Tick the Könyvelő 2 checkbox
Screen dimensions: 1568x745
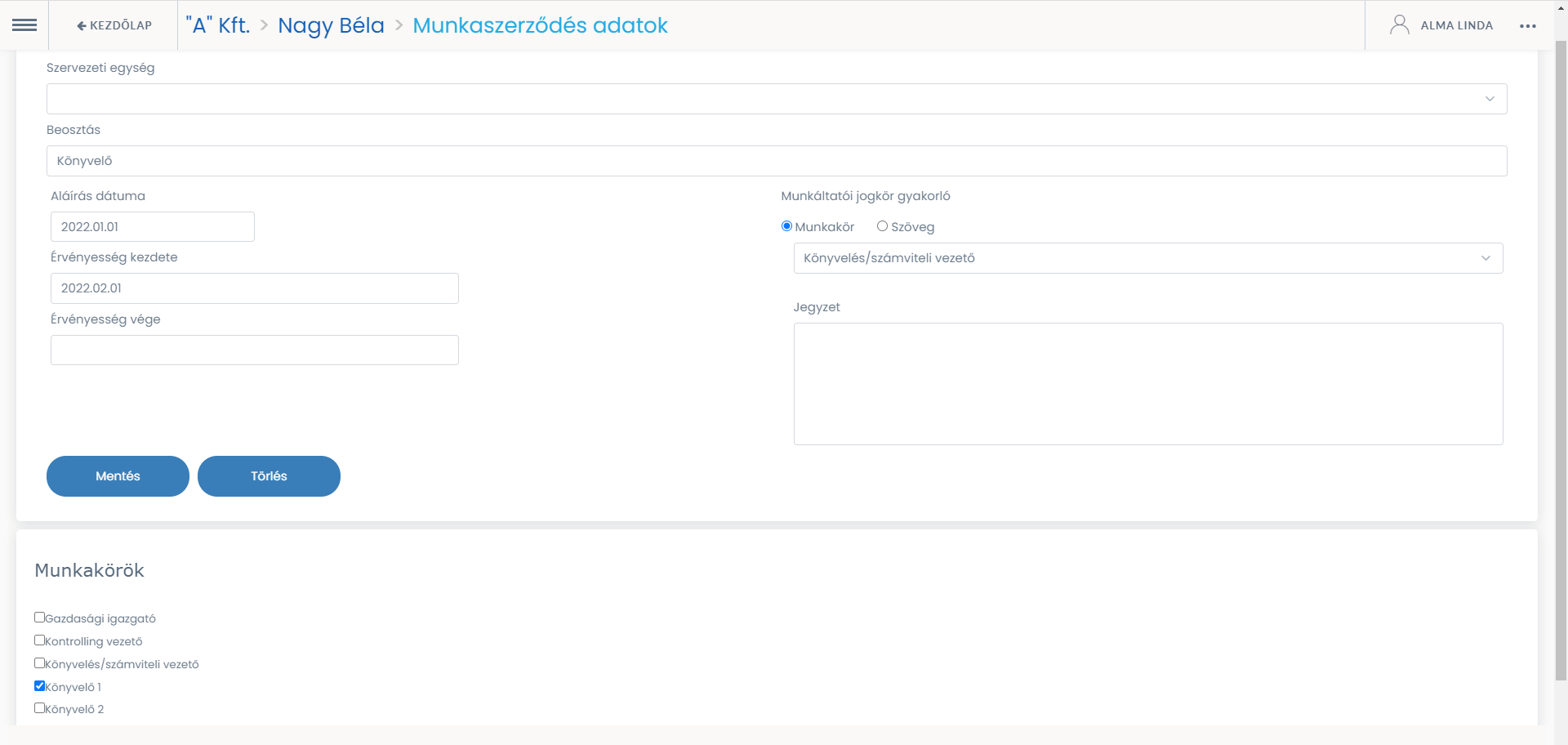39,708
